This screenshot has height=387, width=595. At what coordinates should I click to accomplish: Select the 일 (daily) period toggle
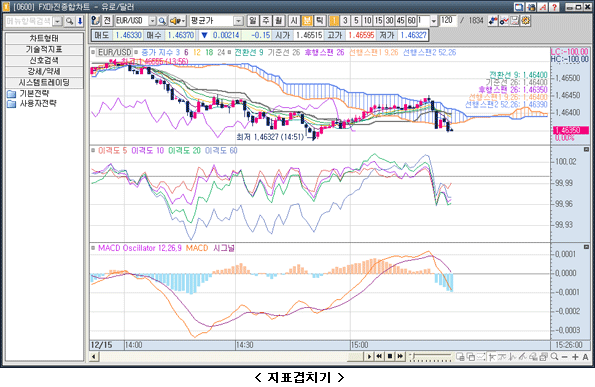253,20
